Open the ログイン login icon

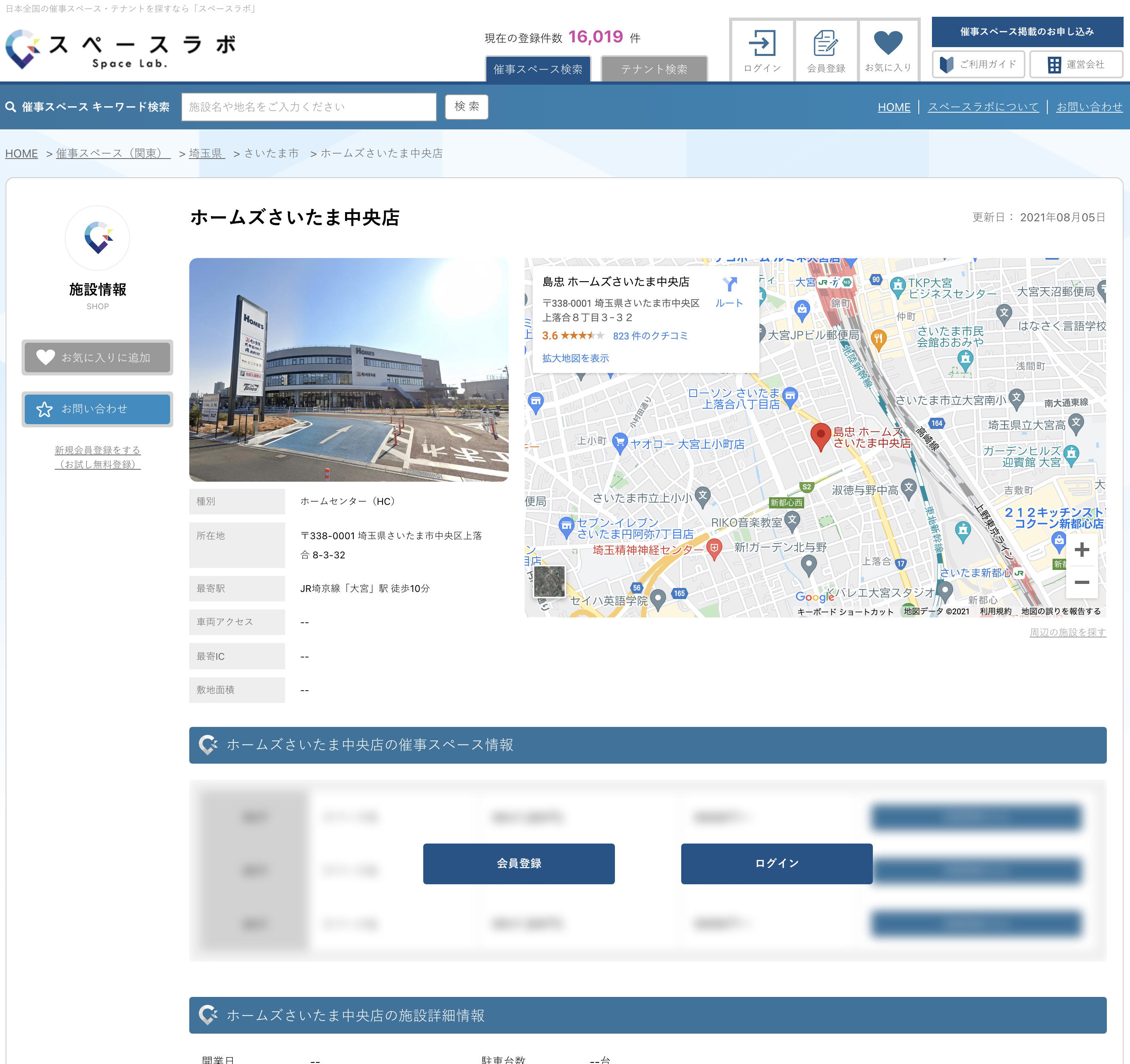click(762, 51)
